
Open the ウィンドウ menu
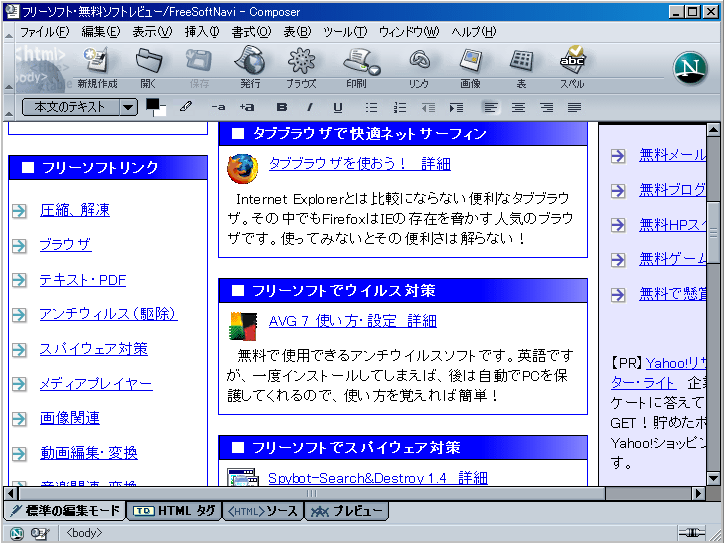409,32
